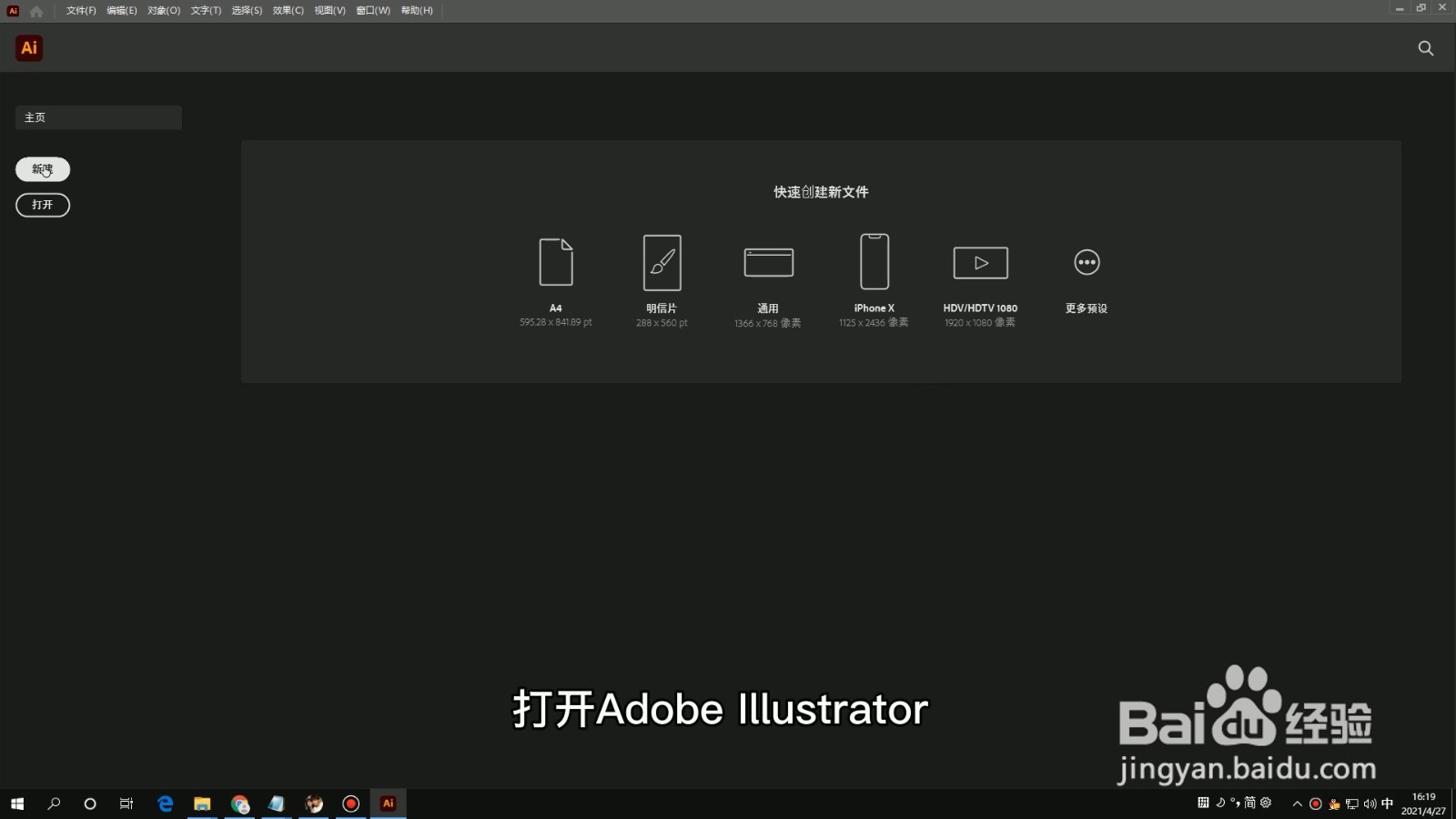
Task: Open the 文字(T) menu
Action: pos(206,11)
